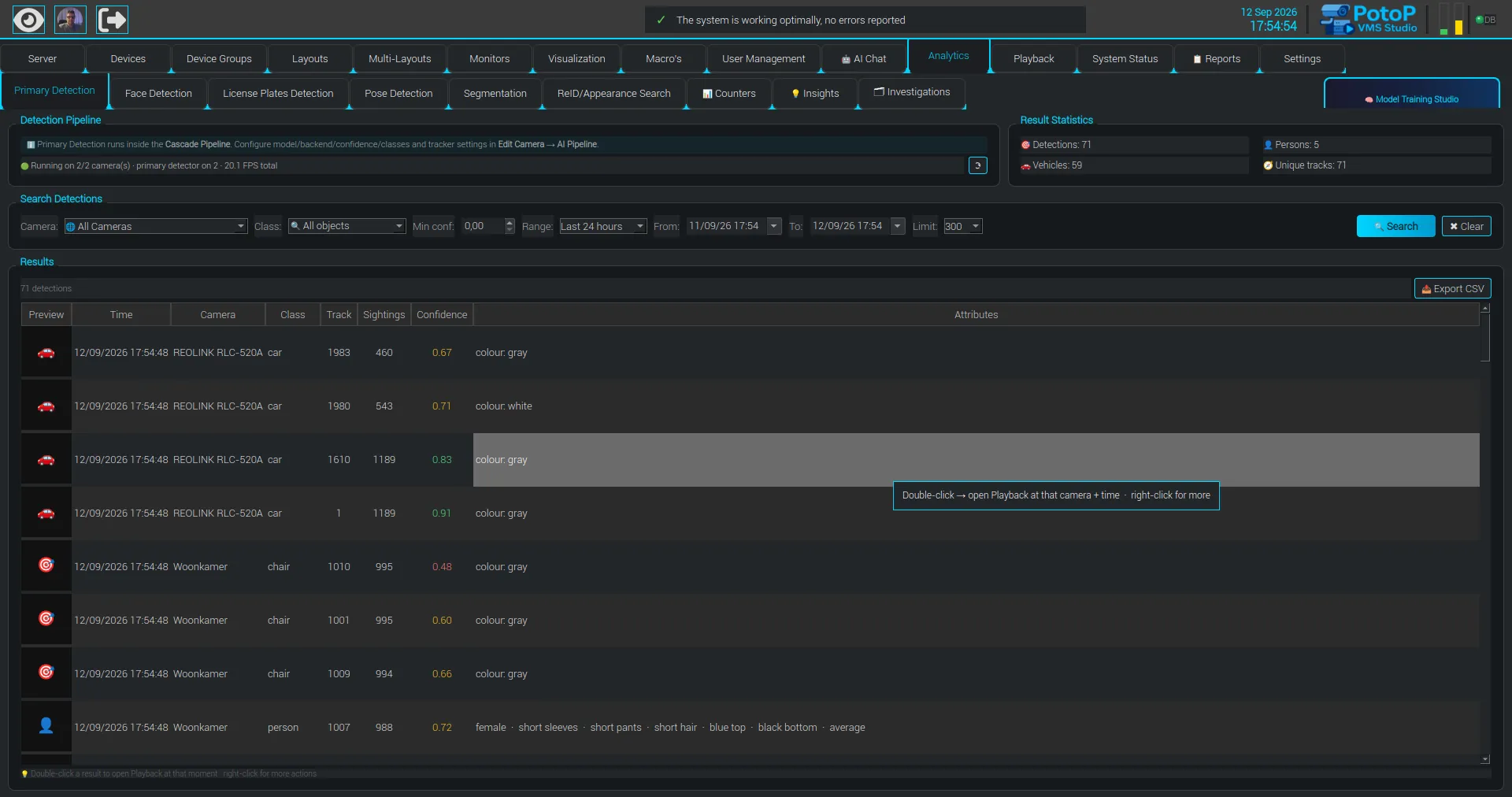Click confidence value 0.91
The height and width of the screenshot is (797, 1512).
(x=442, y=513)
